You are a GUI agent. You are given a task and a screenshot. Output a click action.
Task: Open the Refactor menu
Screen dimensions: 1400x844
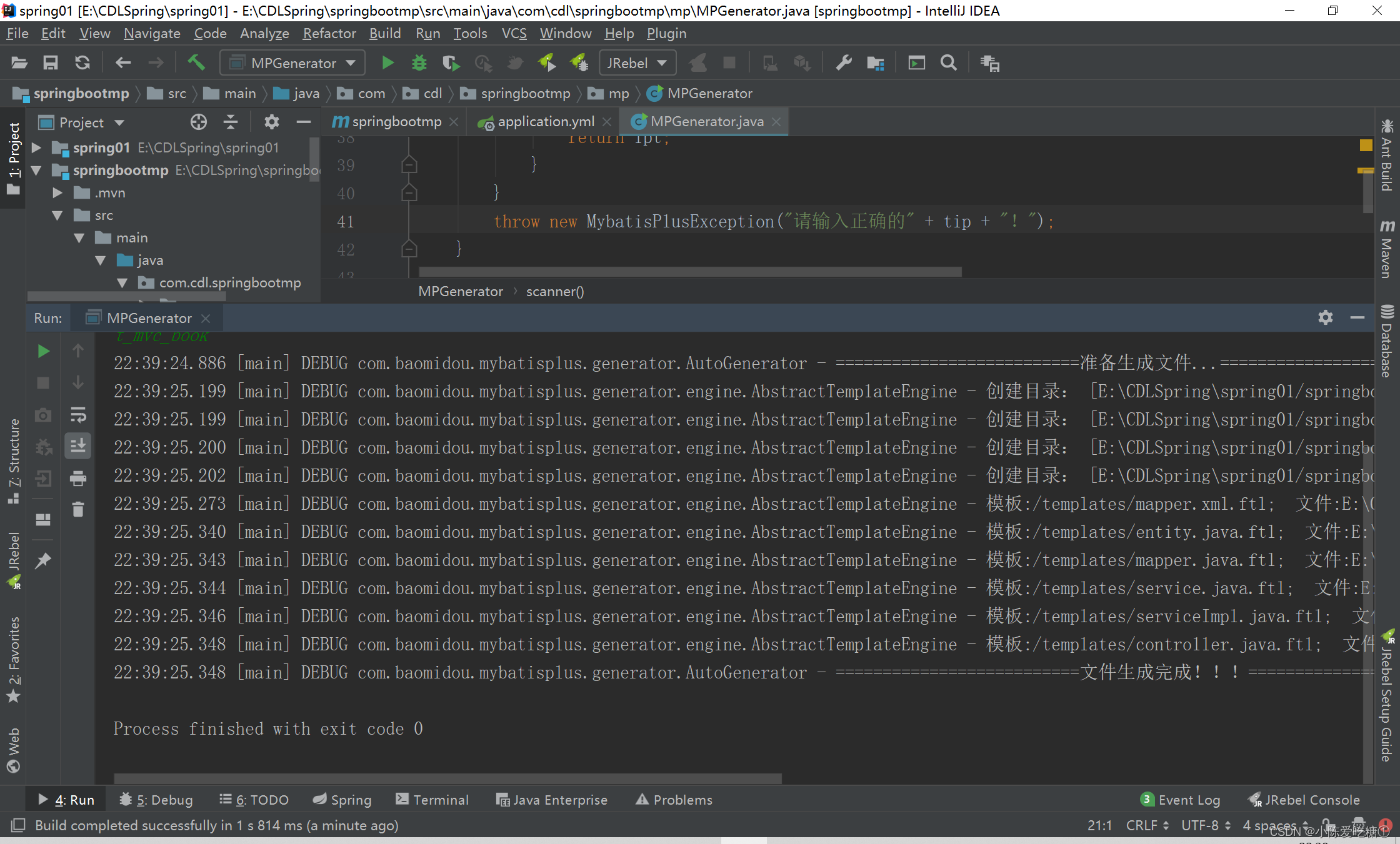329,33
